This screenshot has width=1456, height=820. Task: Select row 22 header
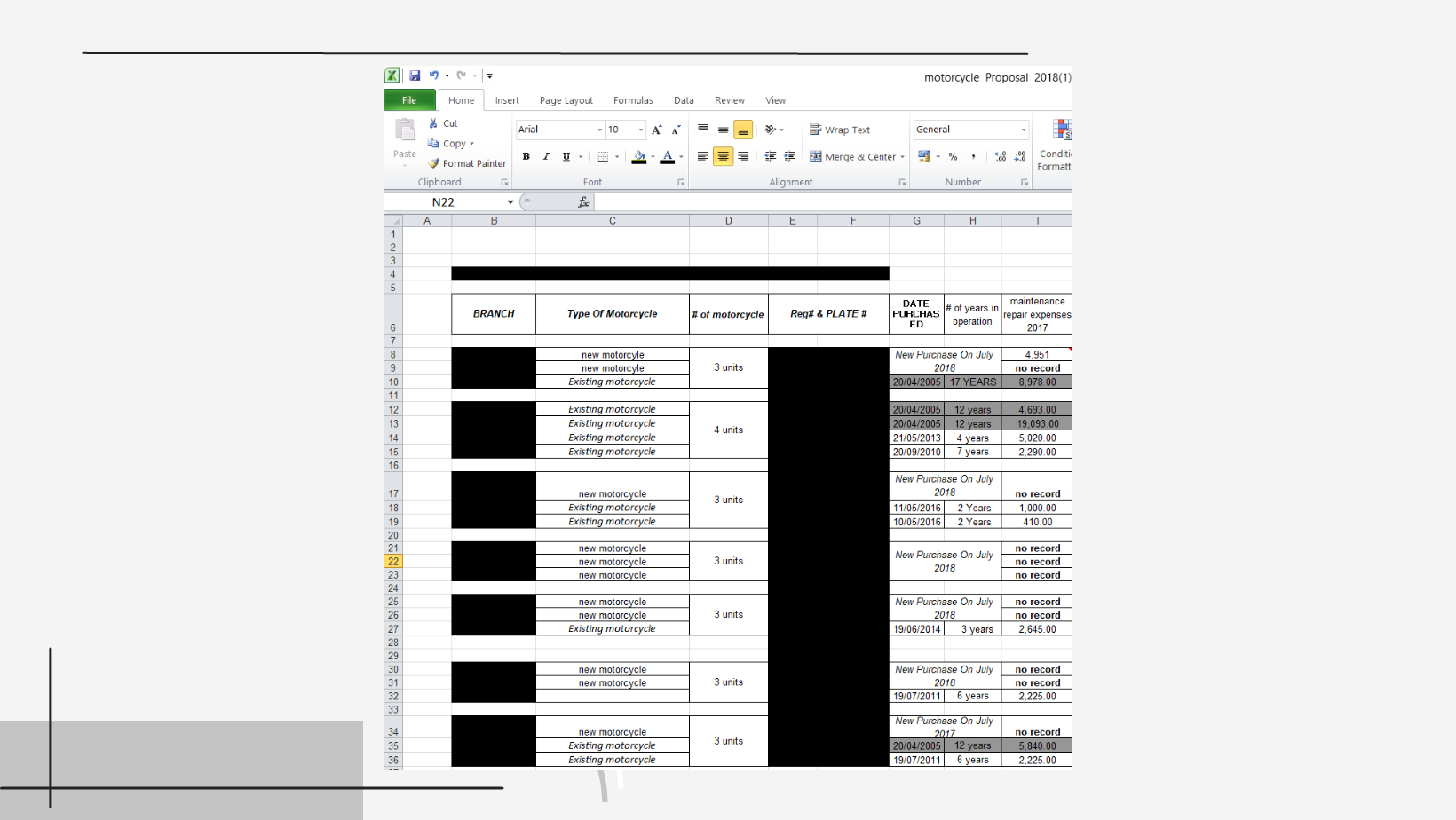393,562
